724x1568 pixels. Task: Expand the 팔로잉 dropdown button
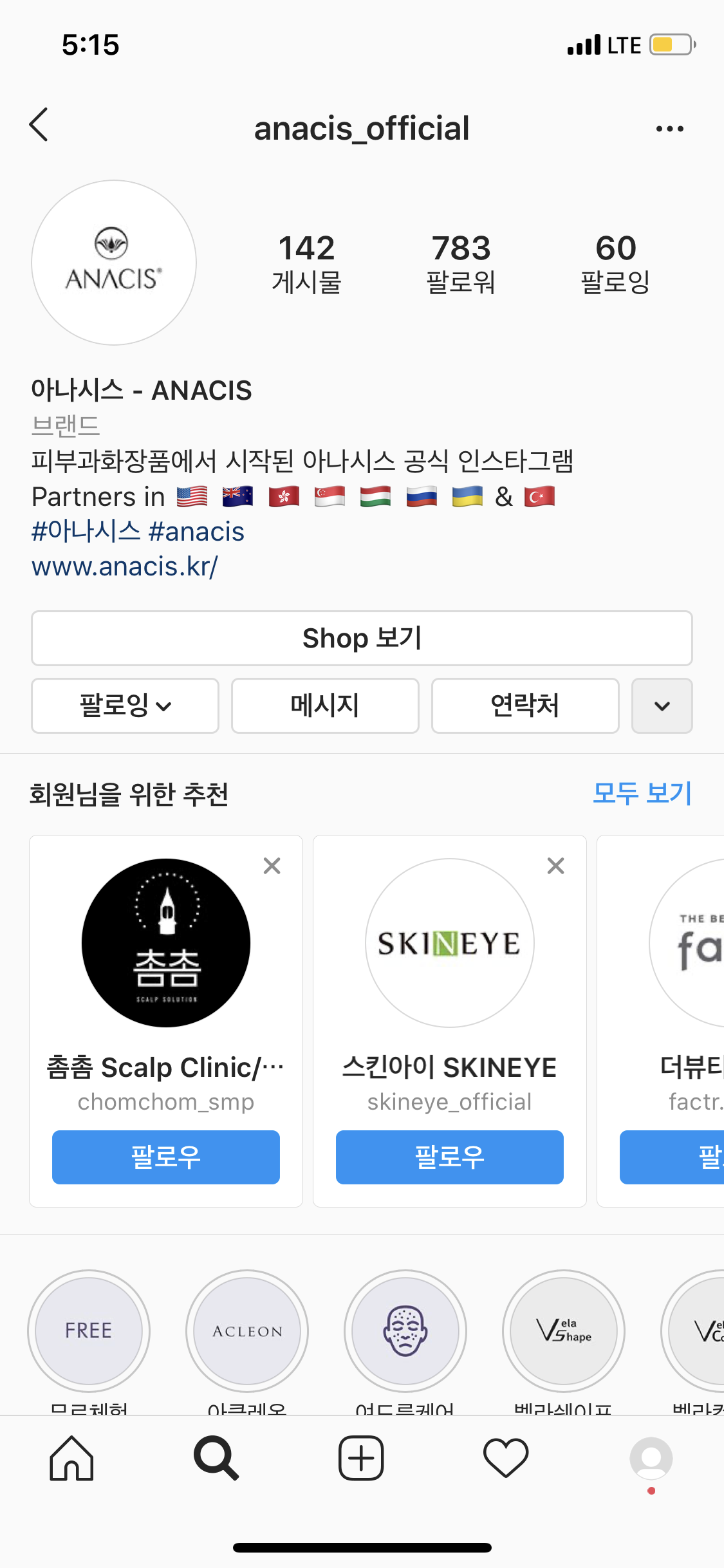pyautogui.click(x=125, y=705)
